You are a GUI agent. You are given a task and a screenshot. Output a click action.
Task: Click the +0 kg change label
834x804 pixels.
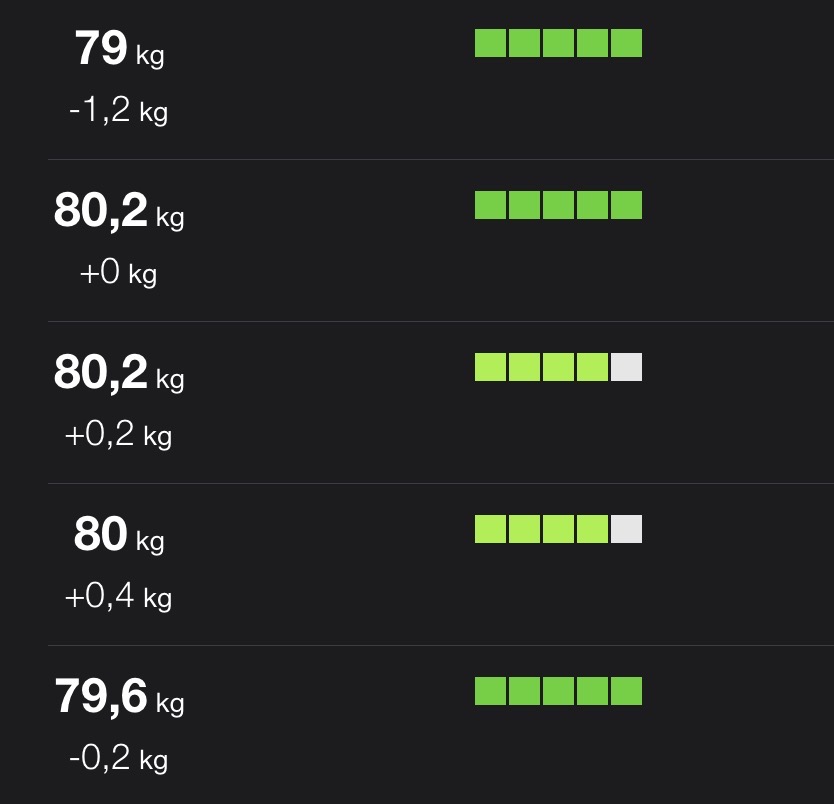118,273
